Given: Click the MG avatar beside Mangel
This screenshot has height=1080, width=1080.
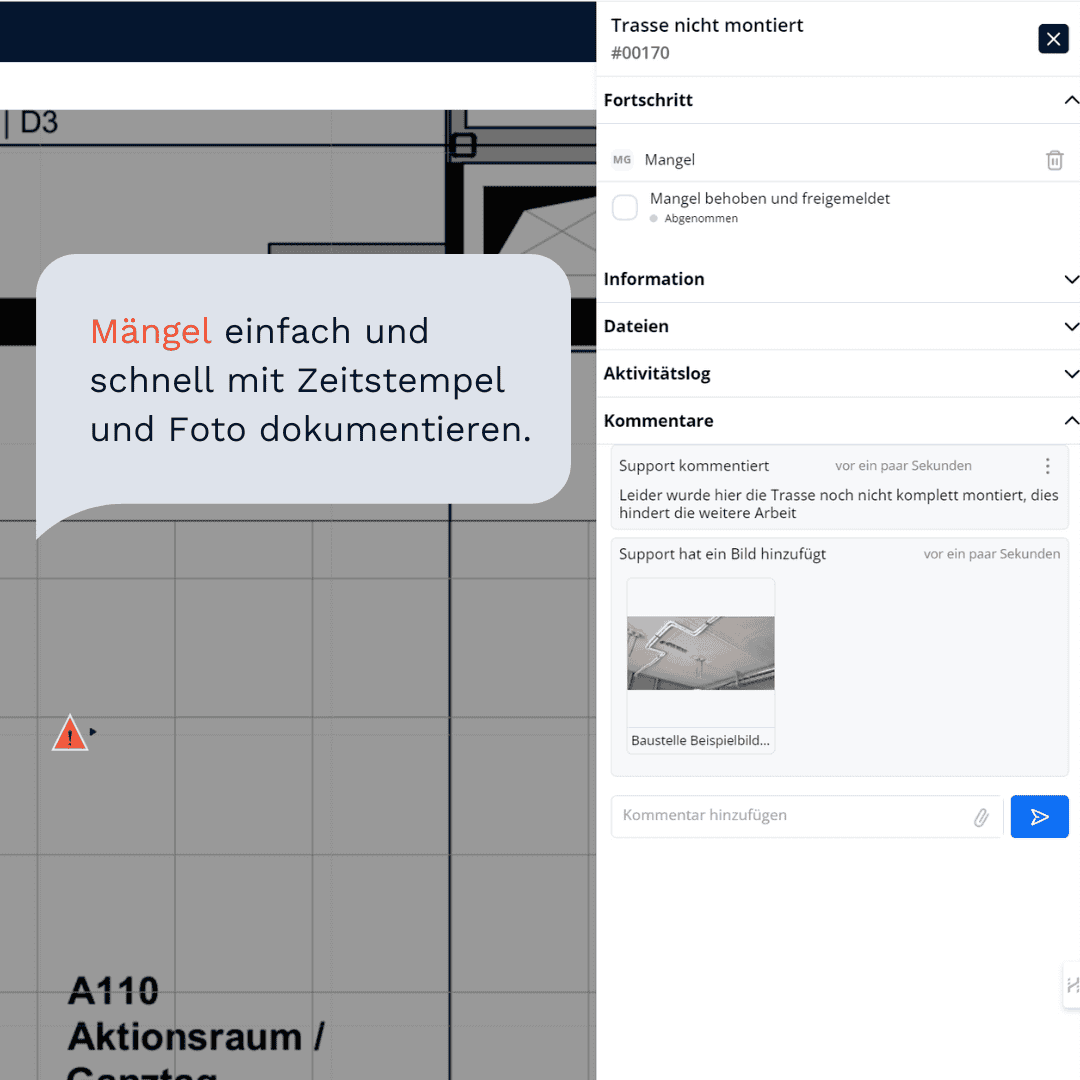Looking at the screenshot, I should pos(622,159).
